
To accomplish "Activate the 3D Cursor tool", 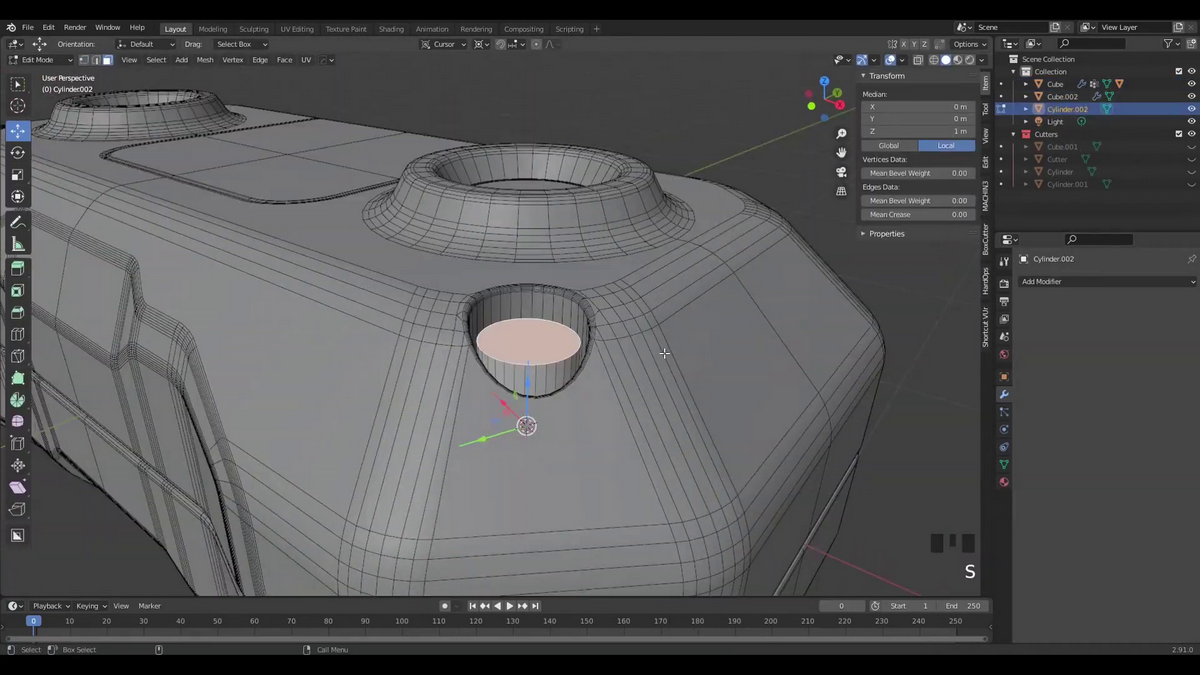I will pyautogui.click(x=17, y=106).
